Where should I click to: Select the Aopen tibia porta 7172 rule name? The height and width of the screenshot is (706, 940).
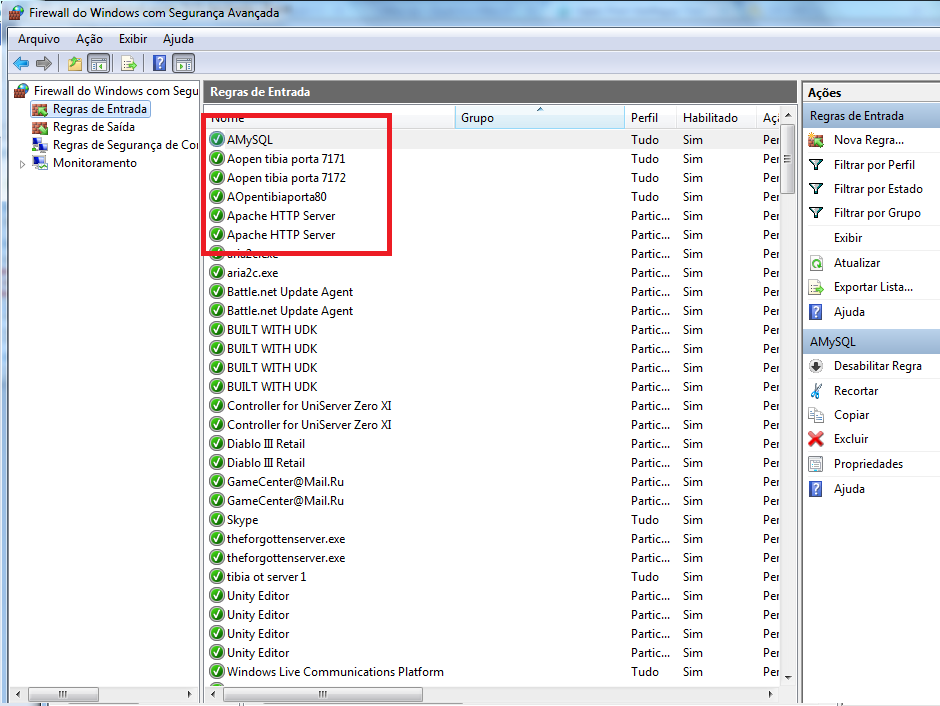pyautogui.click(x=286, y=177)
